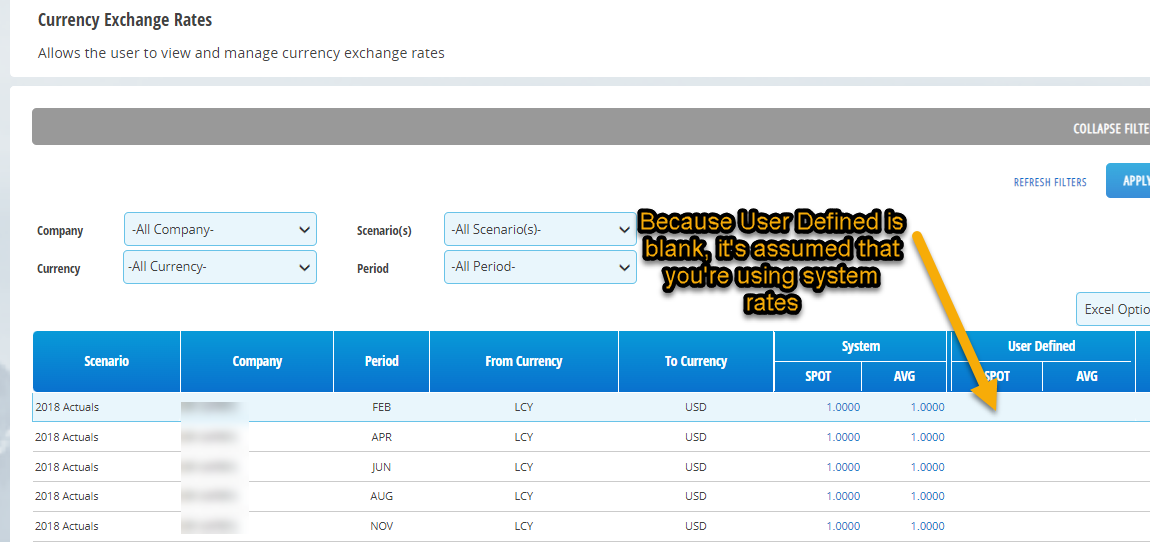Sort by the Period column header

click(x=381, y=361)
